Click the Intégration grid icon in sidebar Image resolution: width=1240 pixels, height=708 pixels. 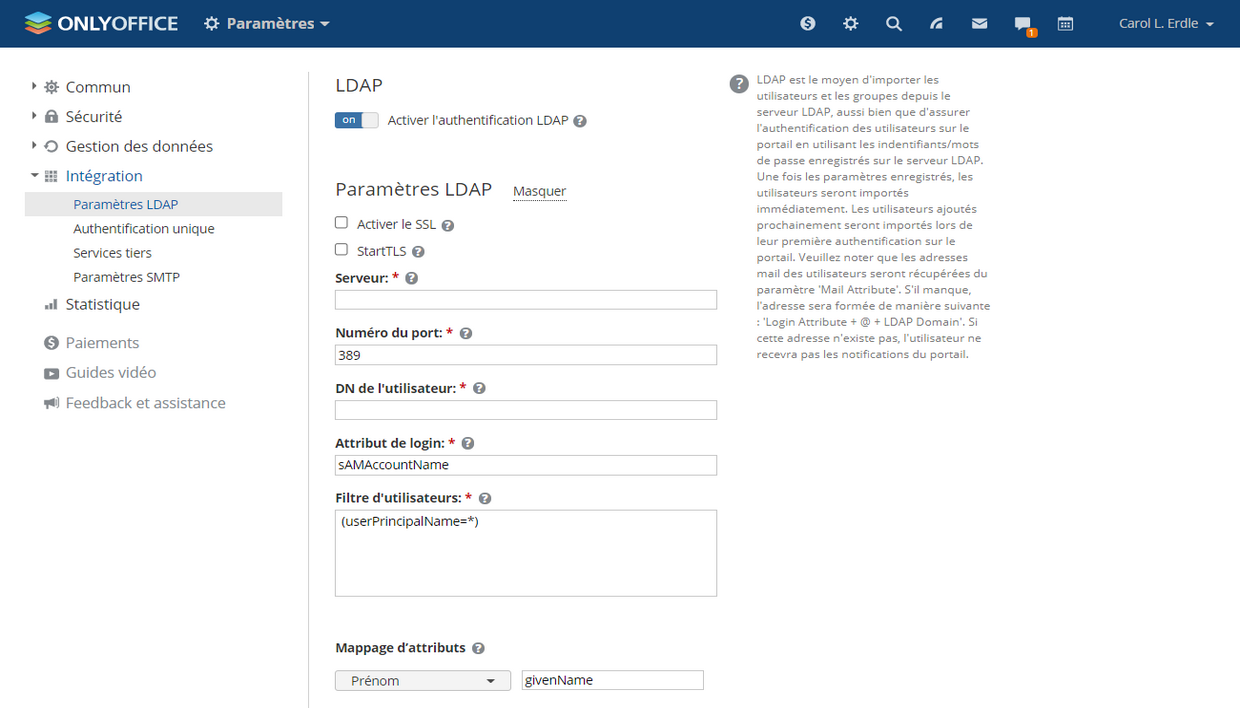coord(52,176)
